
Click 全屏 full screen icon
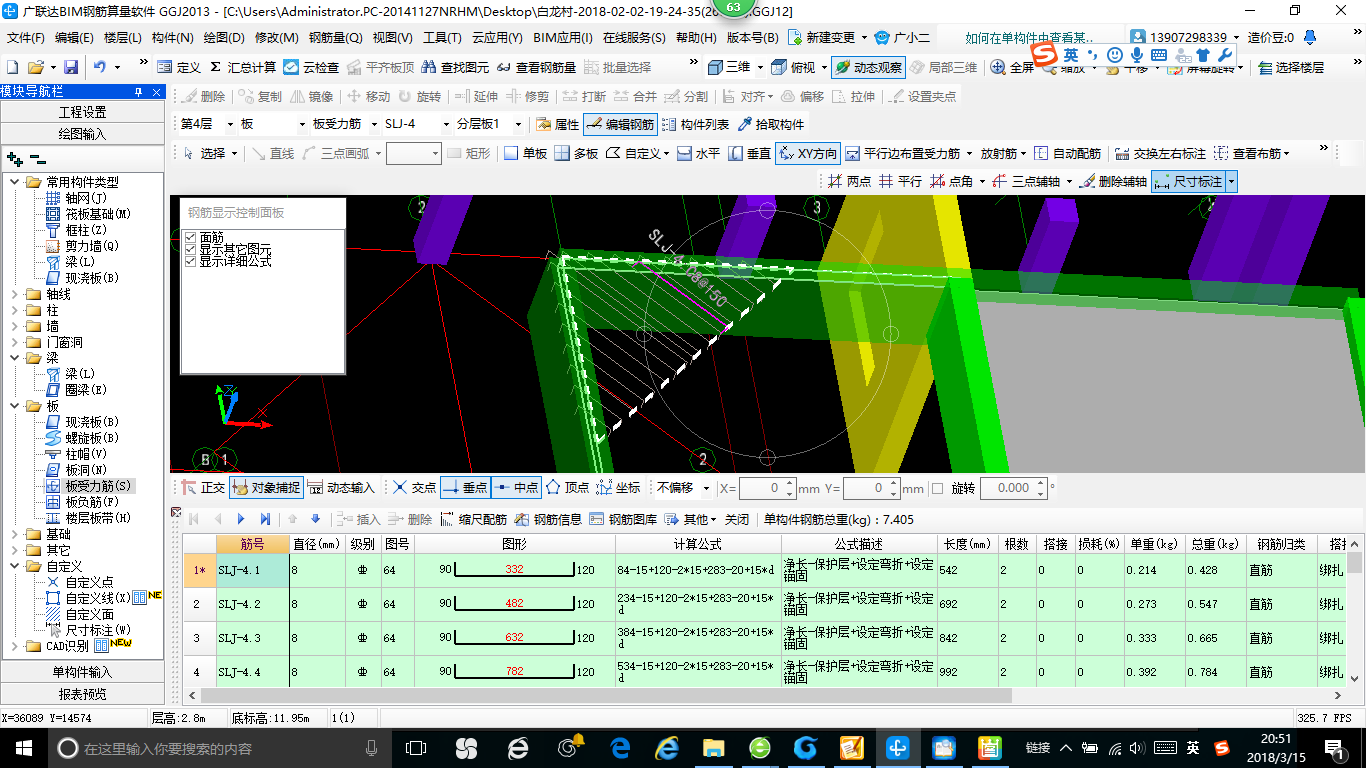(1012, 67)
